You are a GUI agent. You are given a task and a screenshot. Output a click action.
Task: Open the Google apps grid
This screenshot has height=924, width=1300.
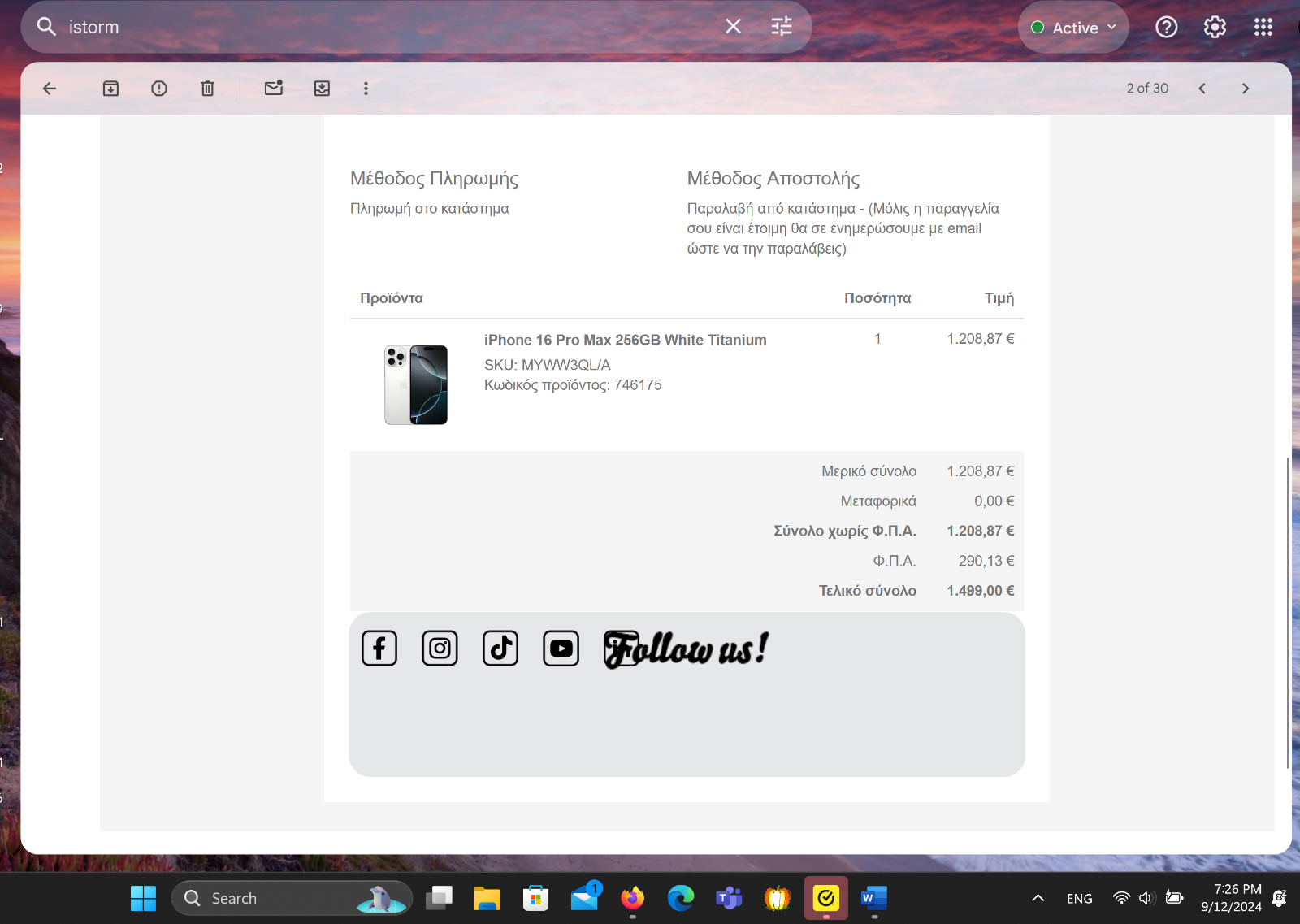[1263, 28]
